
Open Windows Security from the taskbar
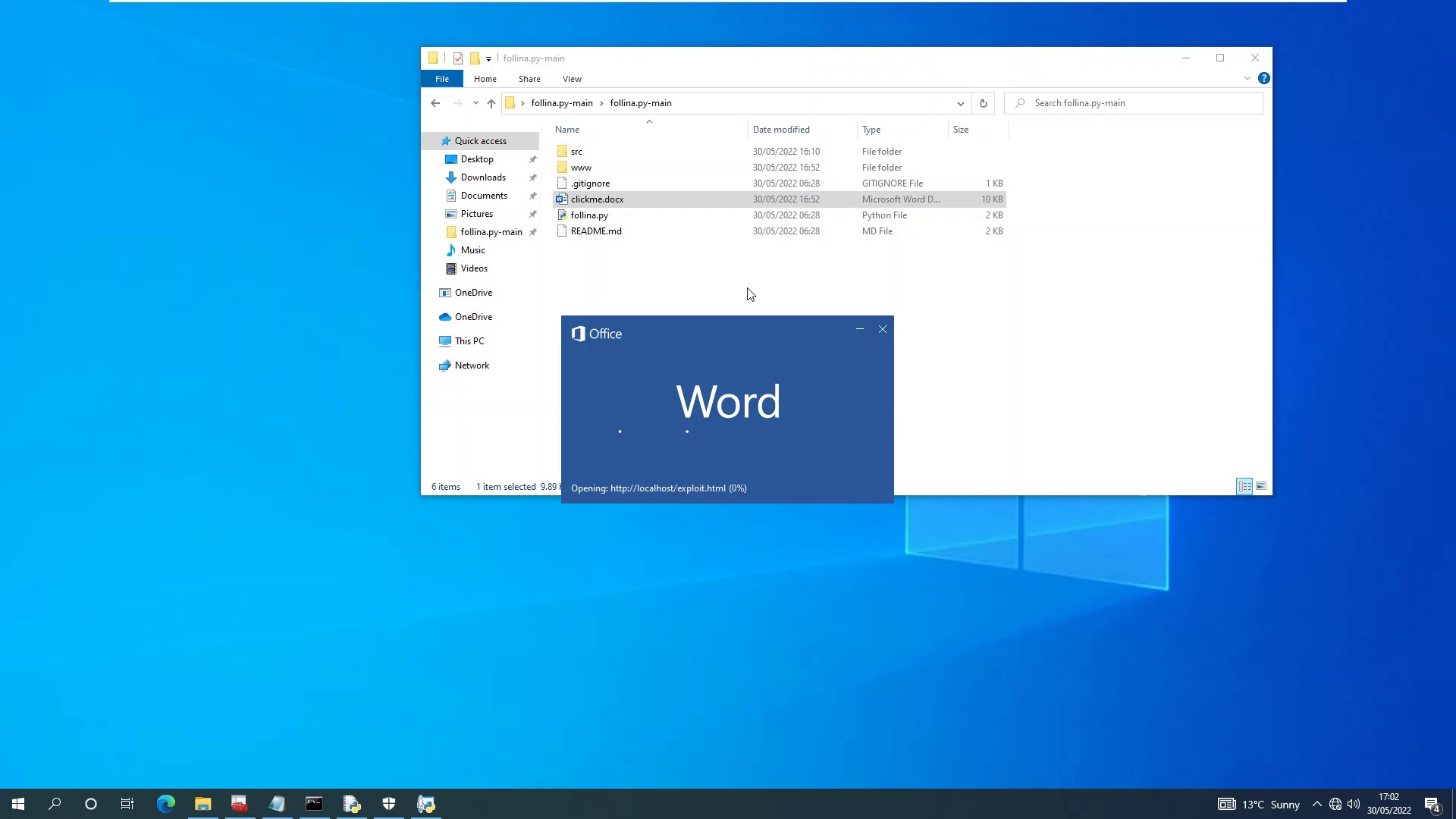pos(388,804)
